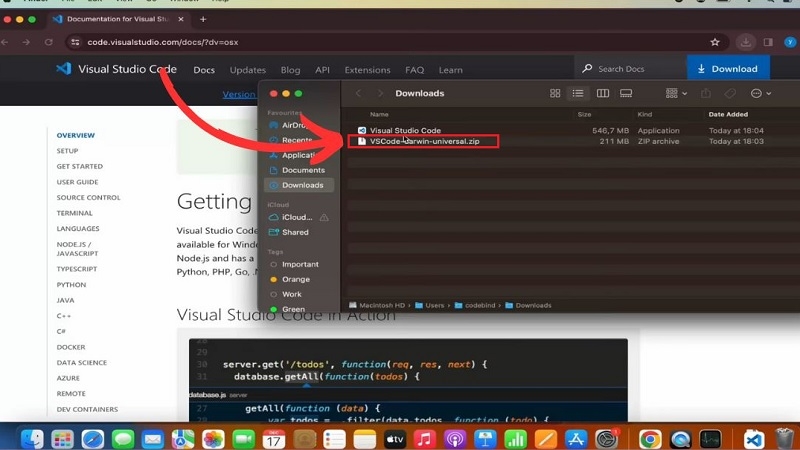800x450 pixels.
Task: Click the iCloud warning icon
Action: [x=324, y=217]
